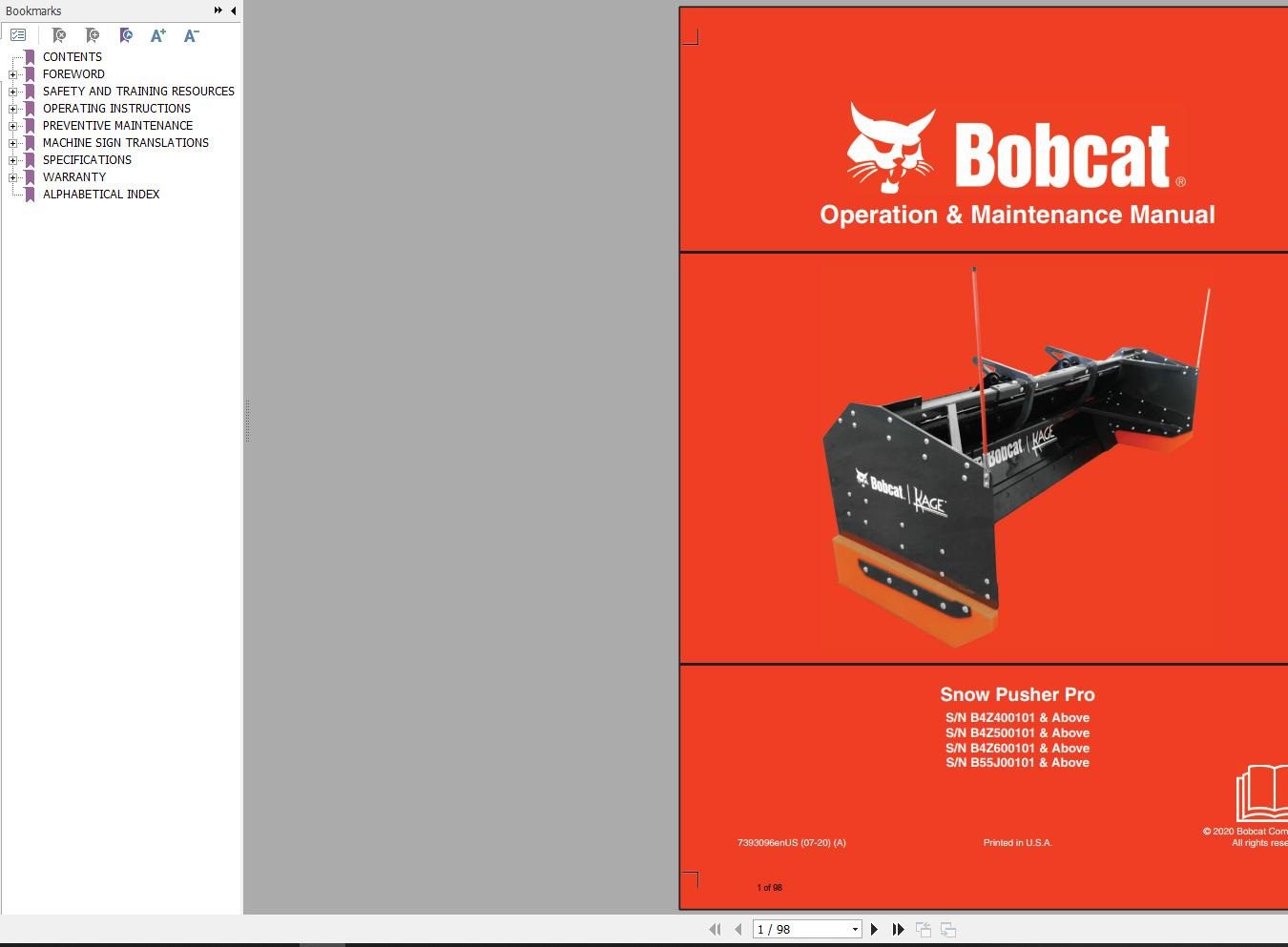Go to last page using navigation icon
The width and height of the screenshot is (1288, 947).
click(898, 929)
